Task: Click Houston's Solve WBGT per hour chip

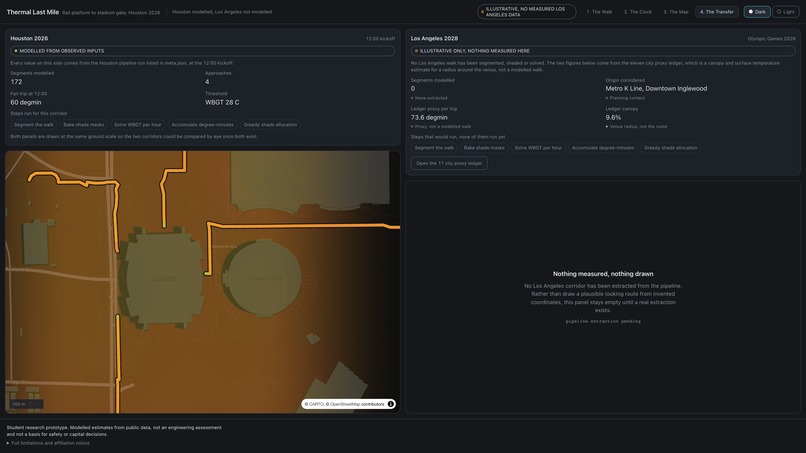Action: click(x=137, y=125)
